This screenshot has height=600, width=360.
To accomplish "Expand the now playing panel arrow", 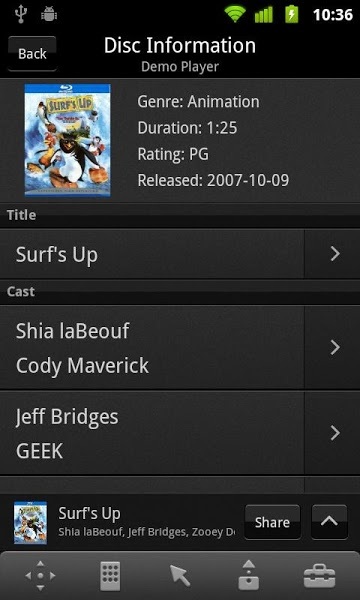I will point(329,522).
